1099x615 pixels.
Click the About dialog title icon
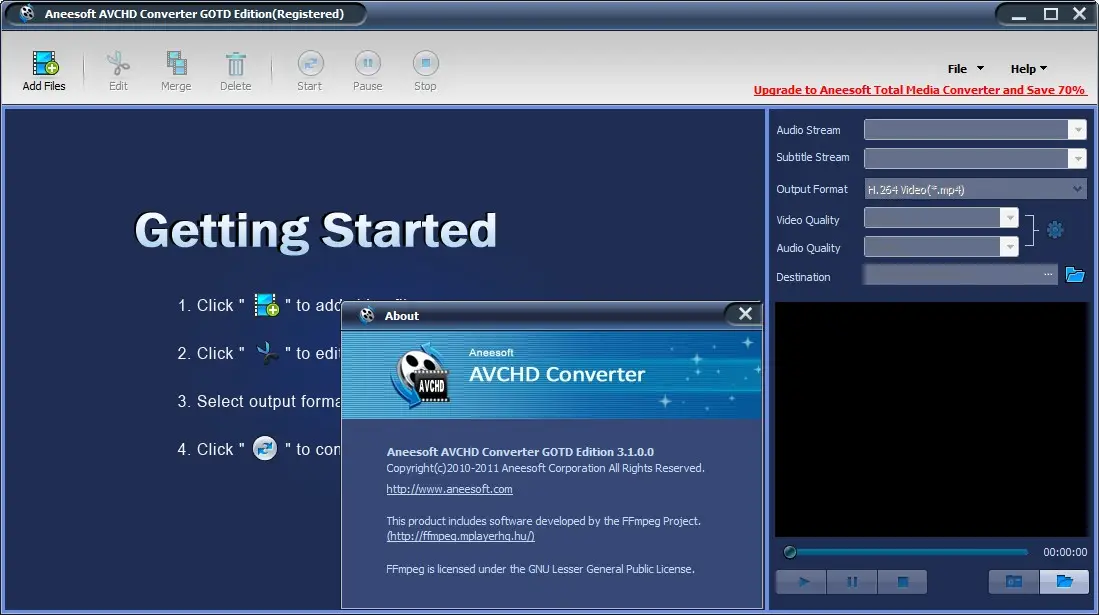[x=367, y=316]
